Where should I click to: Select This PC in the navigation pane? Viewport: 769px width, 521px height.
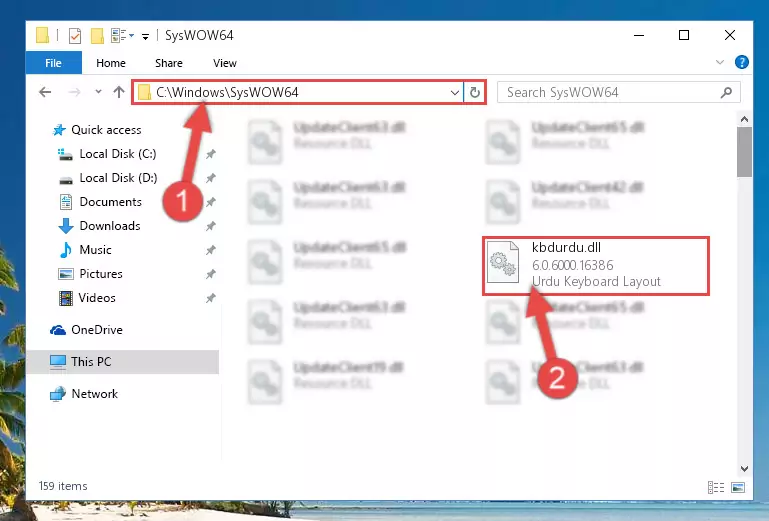click(x=123, y=362)
